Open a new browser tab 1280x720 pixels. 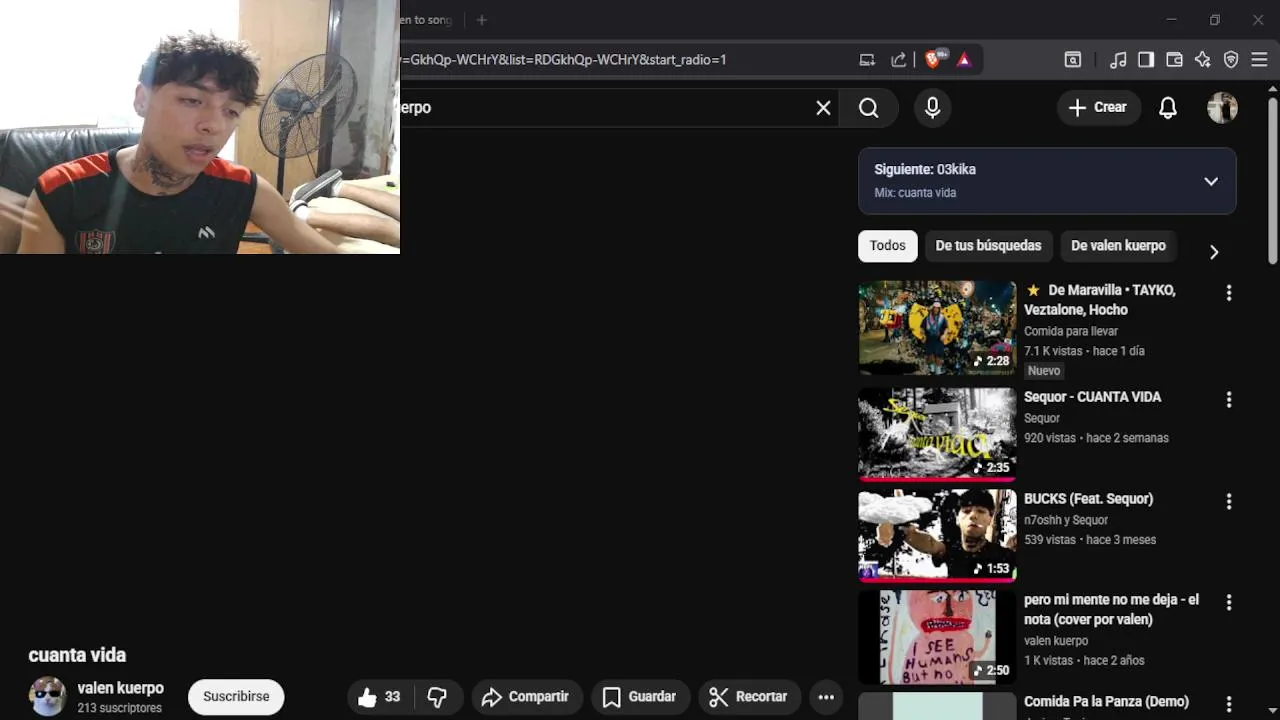pos(481,20)
